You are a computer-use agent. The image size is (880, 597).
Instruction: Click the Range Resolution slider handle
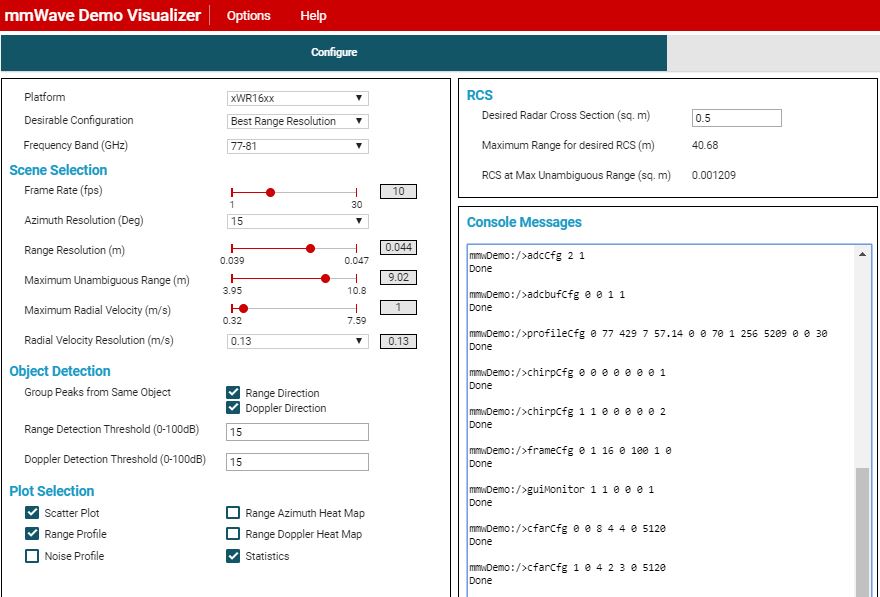click(x=310, y=249)
